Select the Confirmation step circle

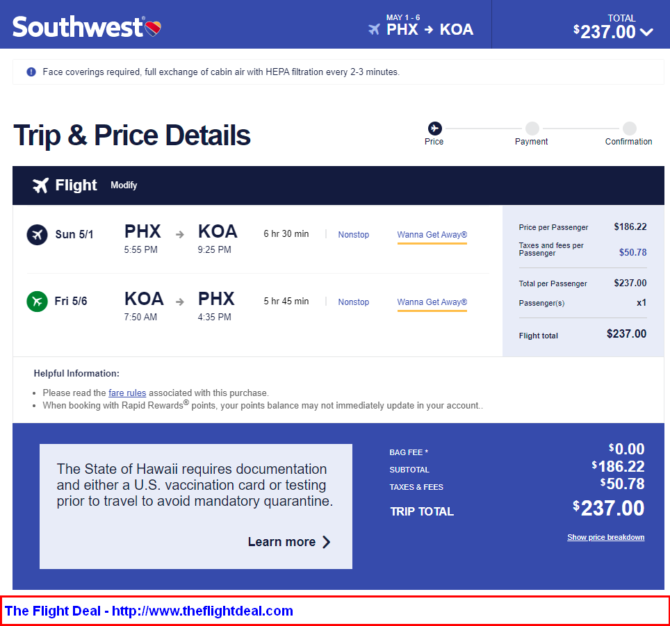[x=629, y=128]
